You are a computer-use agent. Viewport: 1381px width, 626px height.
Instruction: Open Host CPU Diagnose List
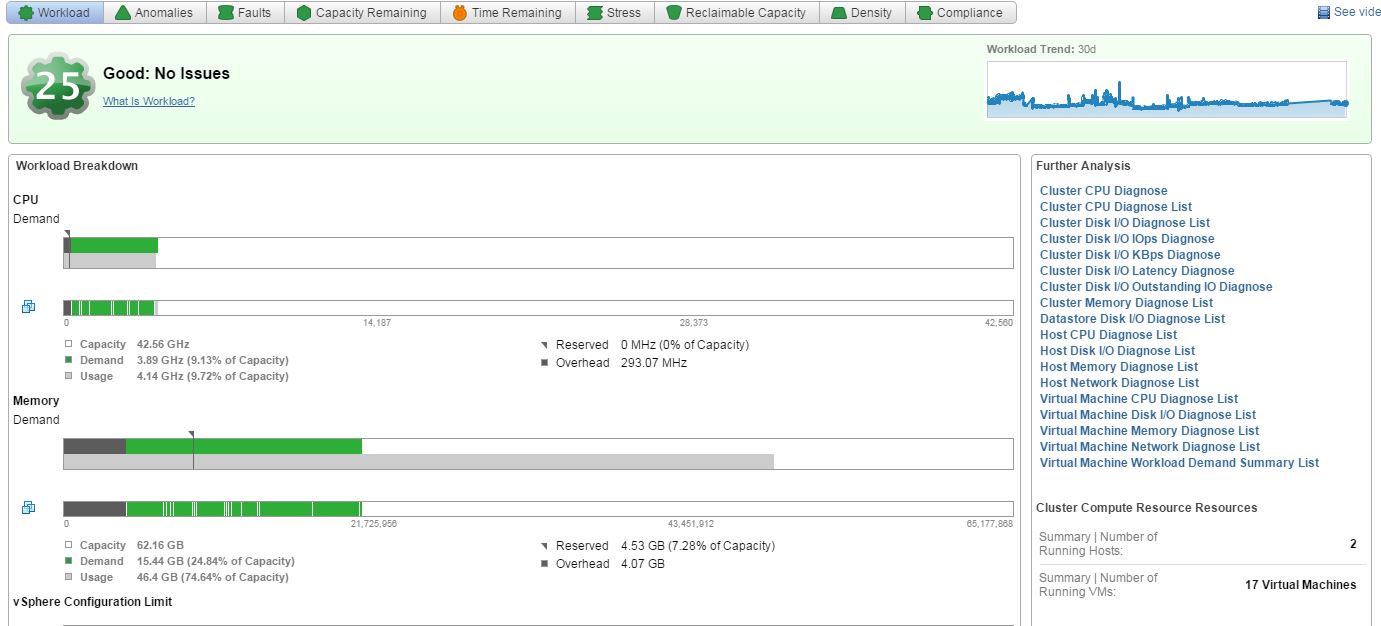coord(1108,335)
